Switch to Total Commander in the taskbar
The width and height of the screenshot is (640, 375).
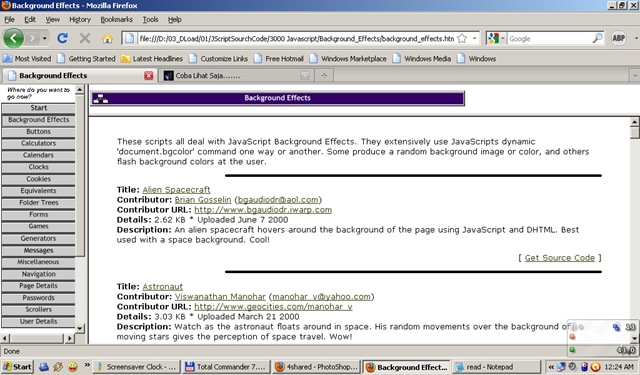tap(227, 367)
